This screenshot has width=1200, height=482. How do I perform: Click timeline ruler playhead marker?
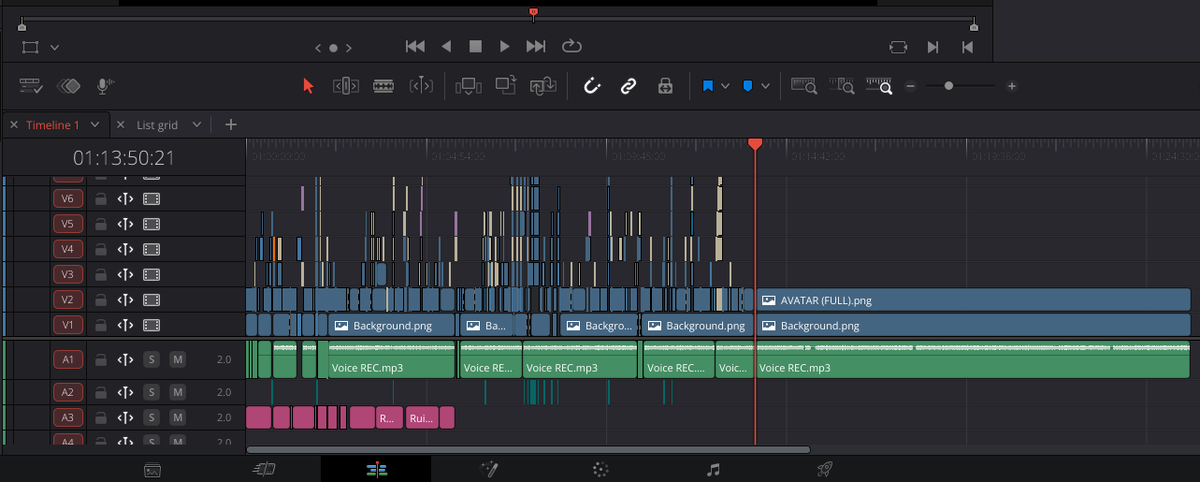[755, 146]
